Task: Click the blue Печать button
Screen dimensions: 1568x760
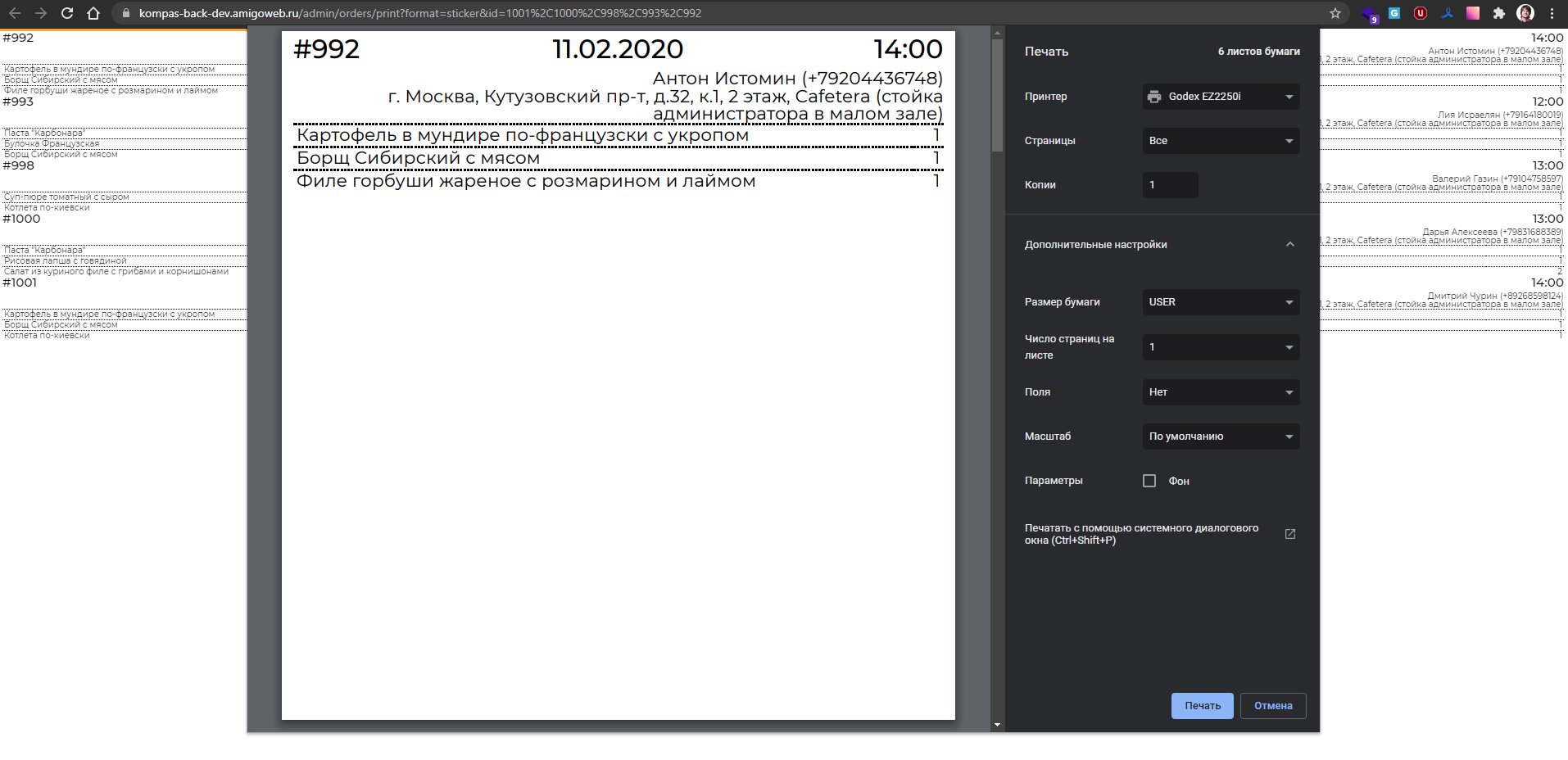Action: tap(1202, 706)
